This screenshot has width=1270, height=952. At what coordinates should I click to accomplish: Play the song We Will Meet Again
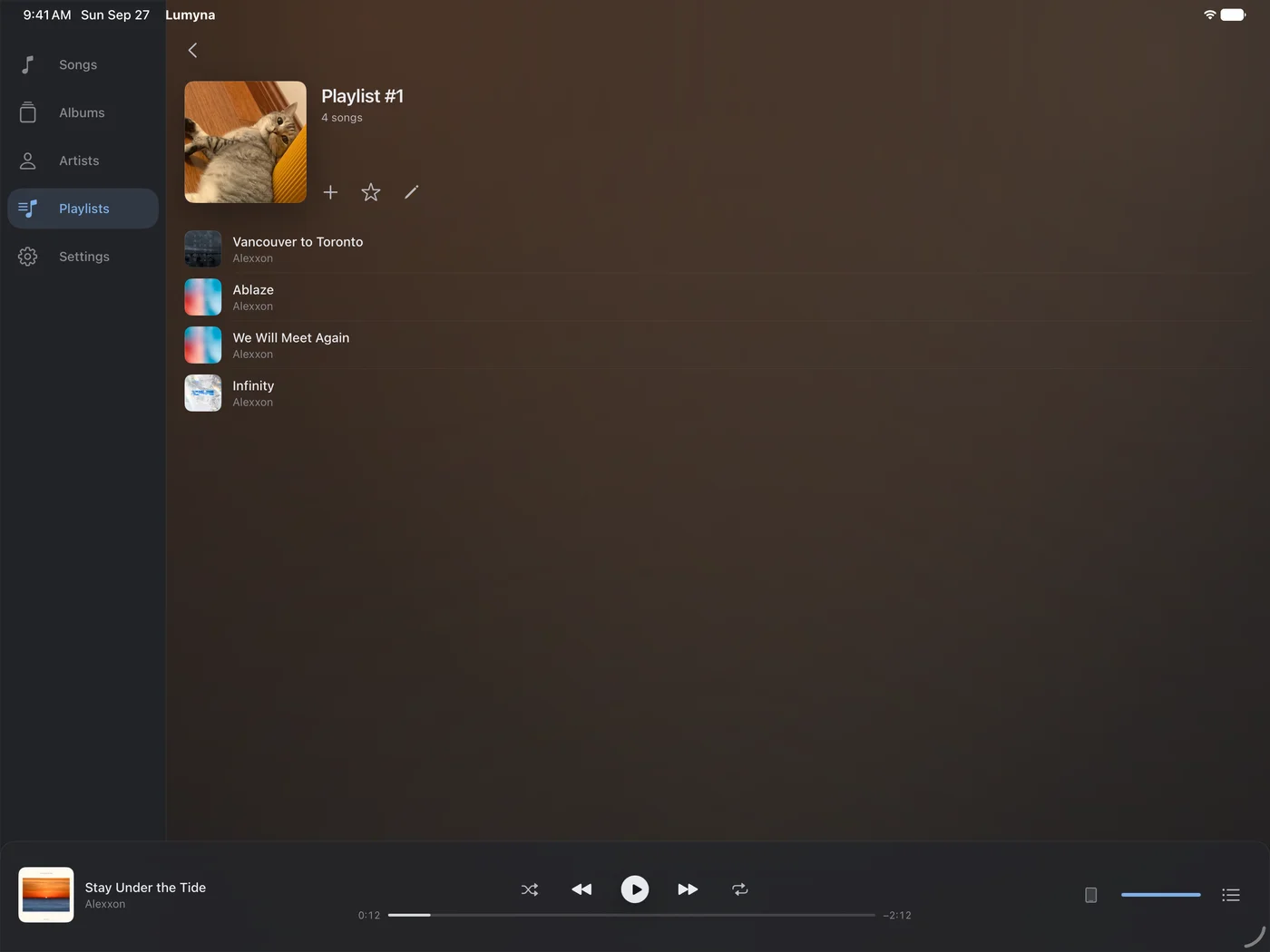click(717, 345)
